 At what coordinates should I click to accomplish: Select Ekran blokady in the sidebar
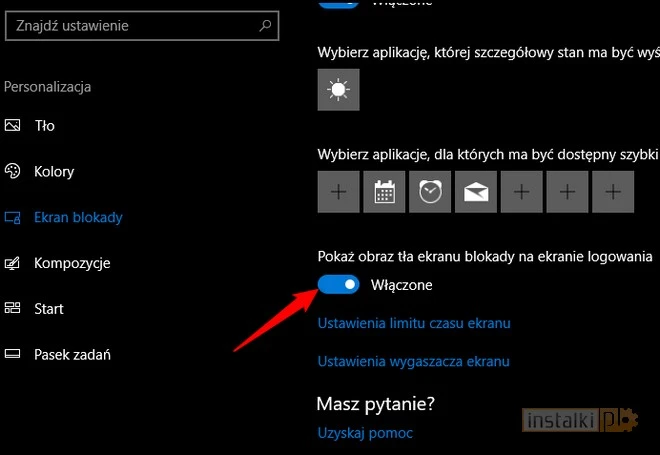78,217
